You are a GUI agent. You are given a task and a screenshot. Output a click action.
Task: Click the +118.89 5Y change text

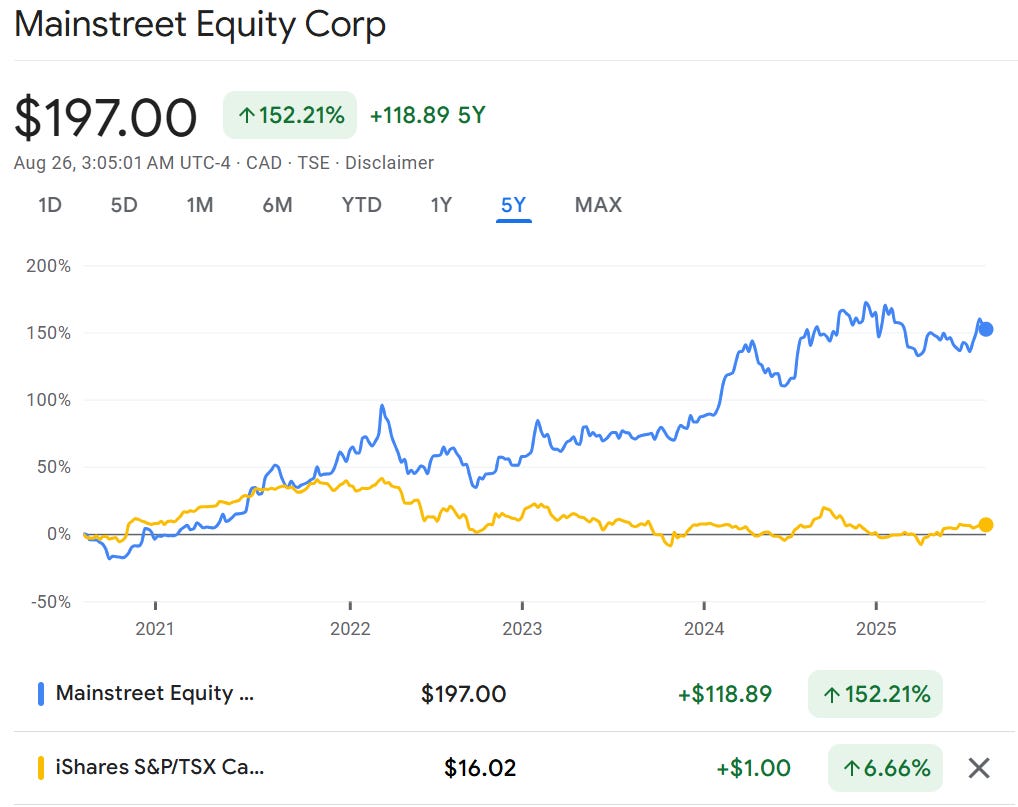427,115
